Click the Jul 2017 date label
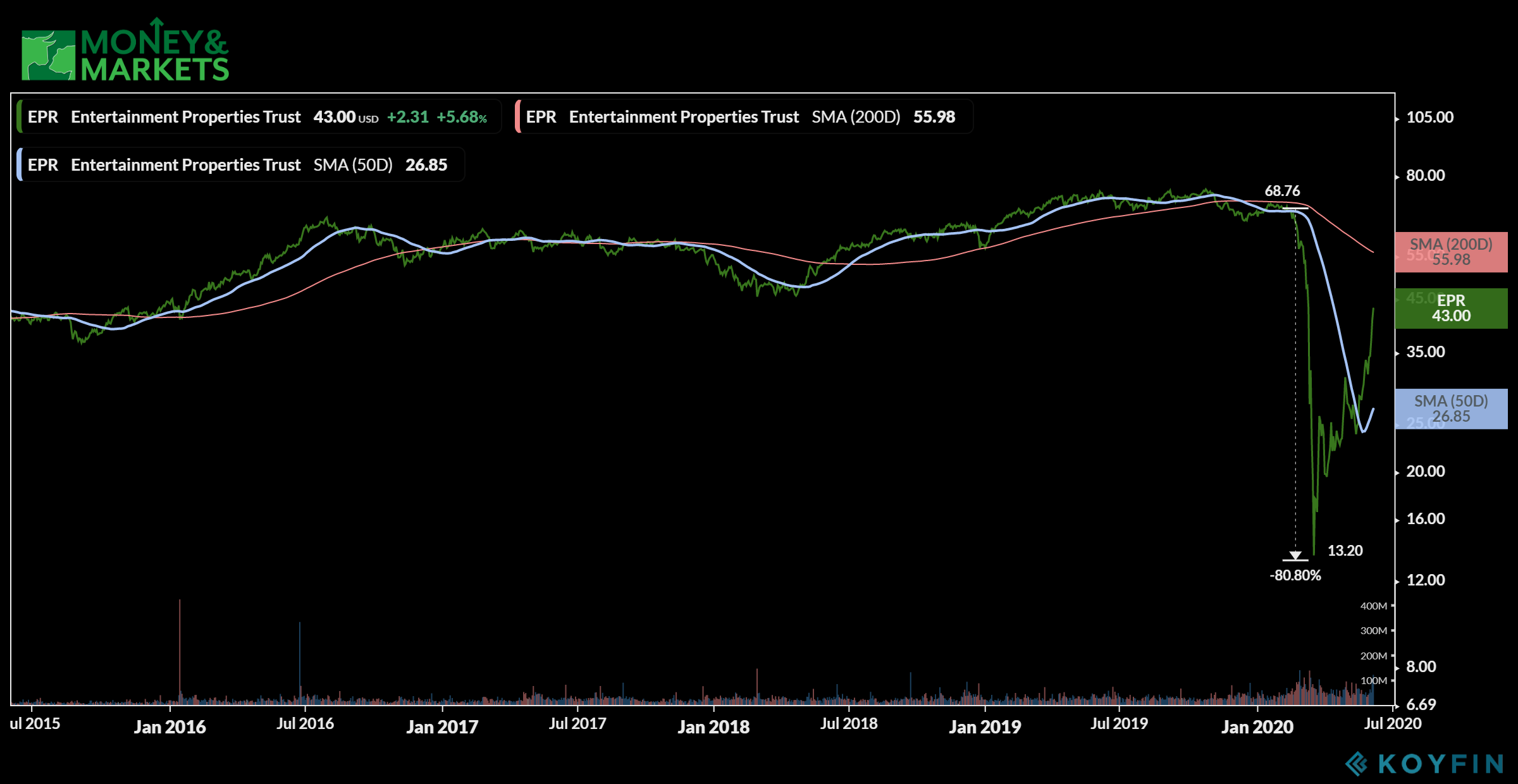The image size is (1518, 784). point(577,724)
